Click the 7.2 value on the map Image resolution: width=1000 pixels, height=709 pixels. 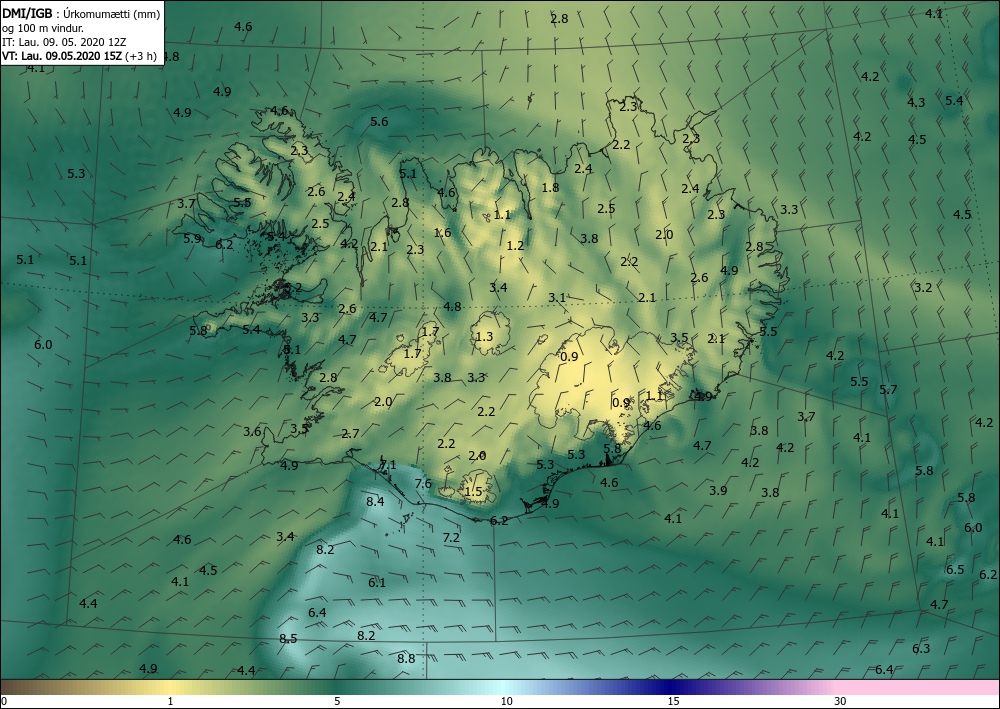(x=451, y=537)
